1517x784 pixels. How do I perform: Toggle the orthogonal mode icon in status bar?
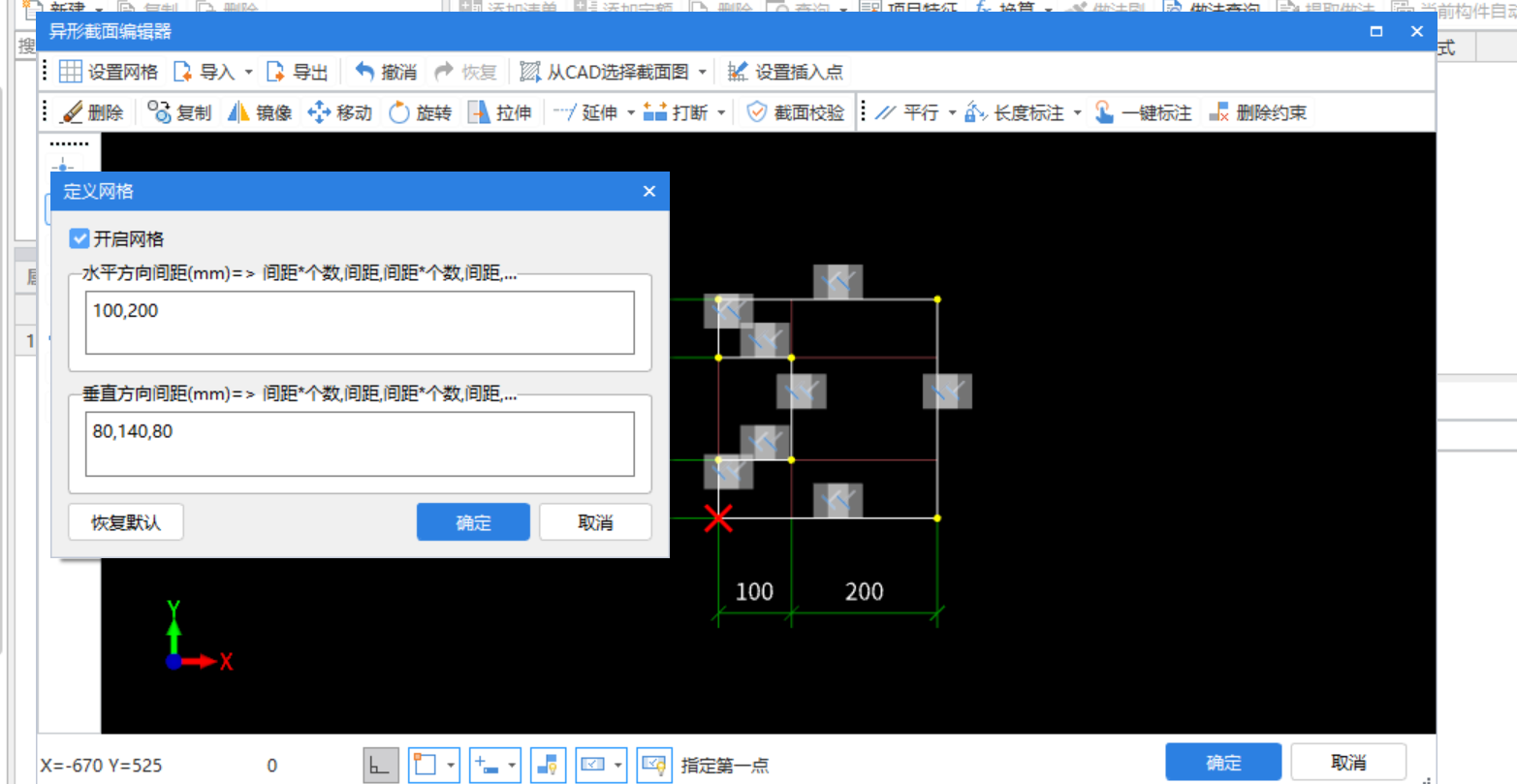pos(380,765)
